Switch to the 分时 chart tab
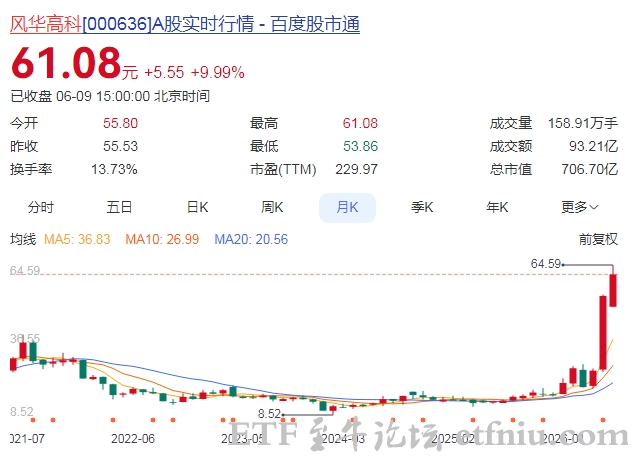This screenshot has height=459, width=633. (x=40, y=207)
